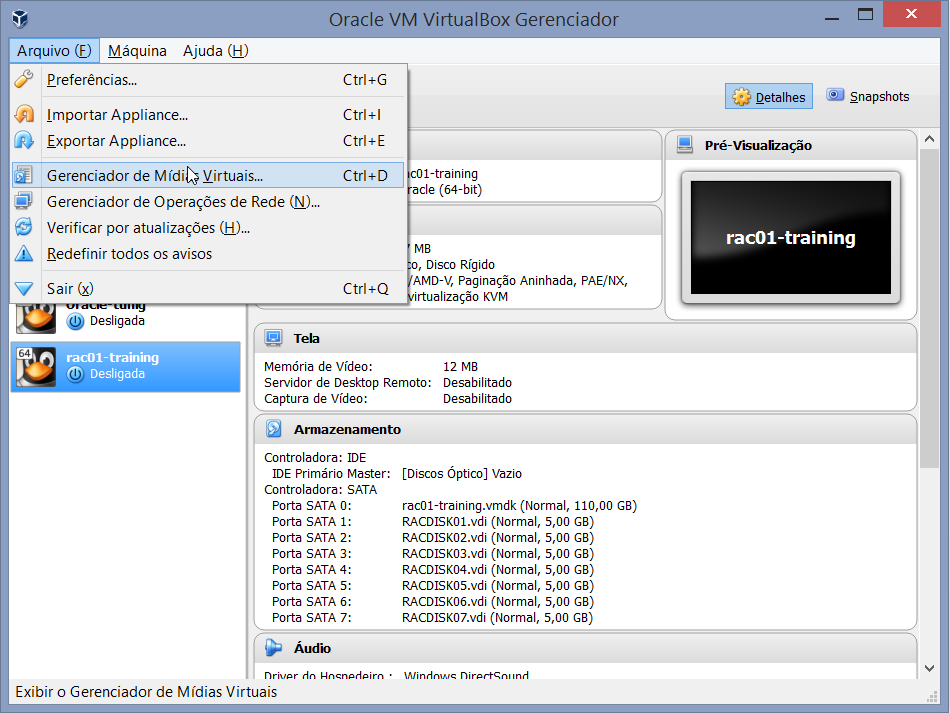Click the rac01-training penguin OS icon
Screen dimensions: 950x713
coord(36,366)
